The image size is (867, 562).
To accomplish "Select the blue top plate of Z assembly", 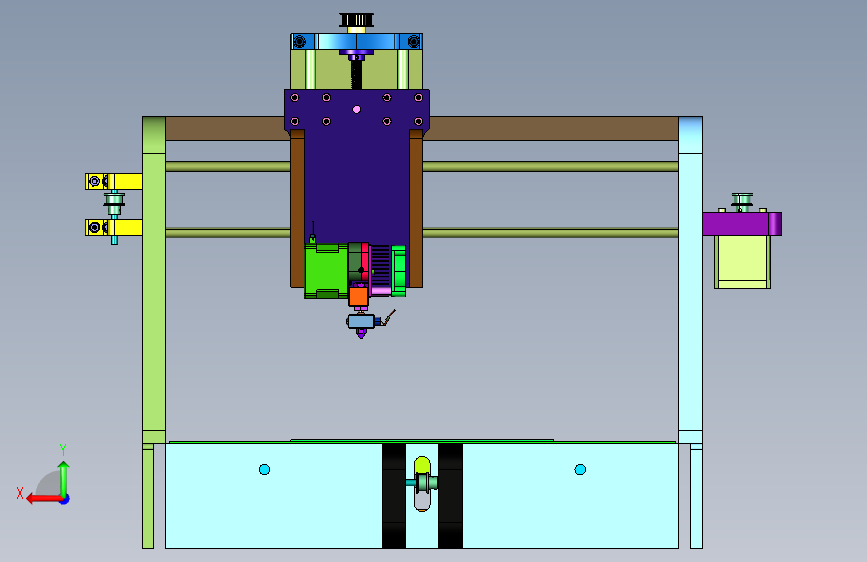I will click(357, 41).
